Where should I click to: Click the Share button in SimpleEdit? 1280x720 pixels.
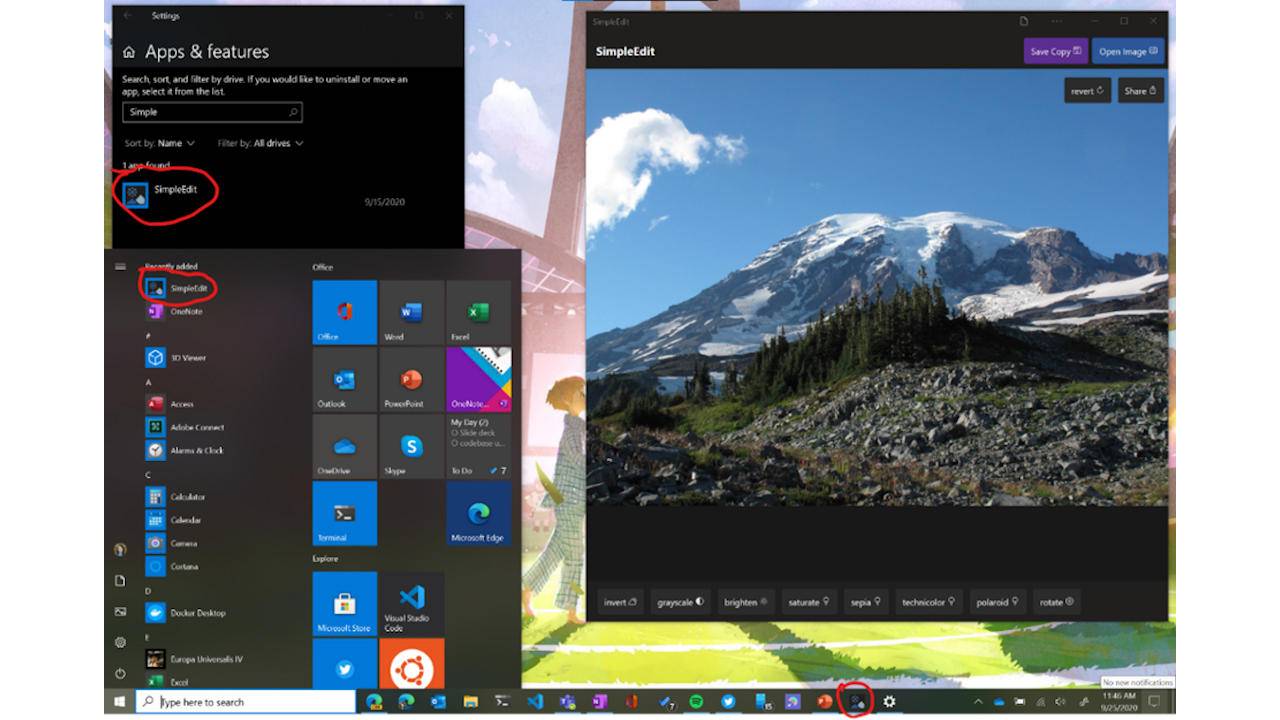tap(1140, 91)
